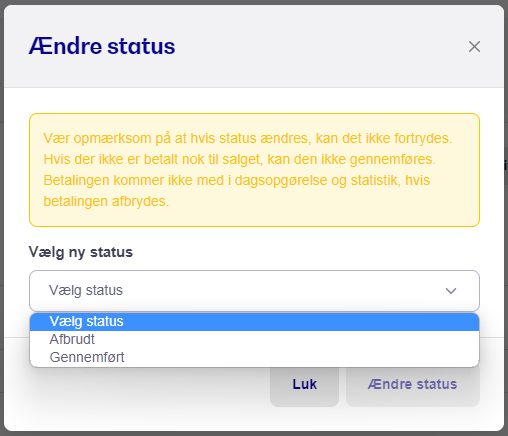
Task: Dismiss the dialog using Luk
Action: [304, 384]
